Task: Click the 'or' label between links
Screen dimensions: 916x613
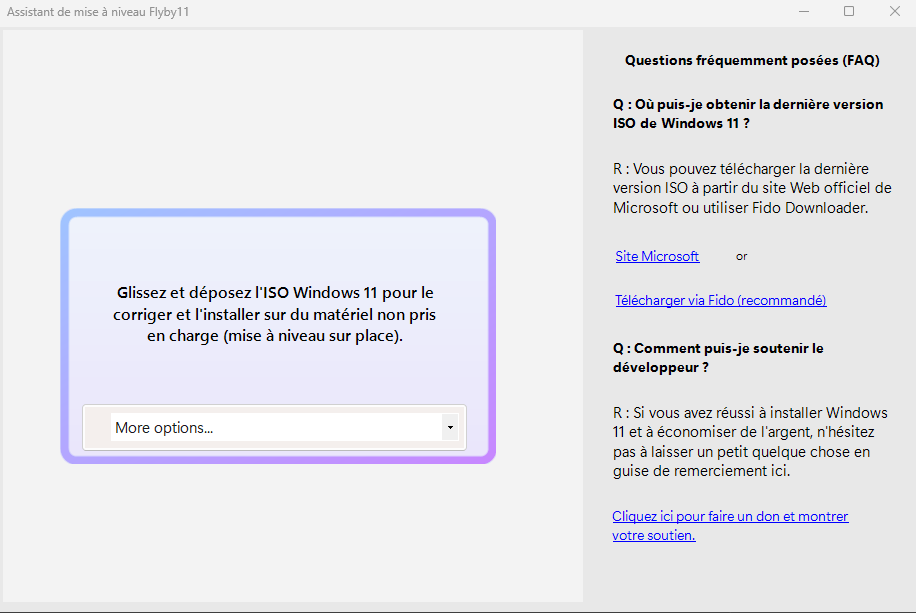Action: click(x=741, y=257)
